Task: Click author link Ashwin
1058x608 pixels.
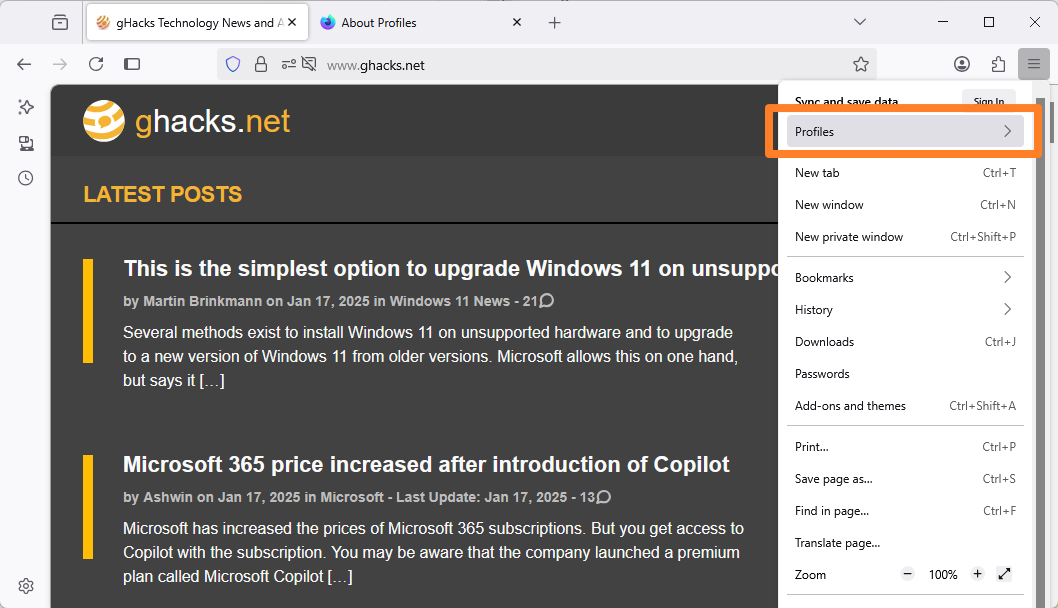Action: click(168, 497)
